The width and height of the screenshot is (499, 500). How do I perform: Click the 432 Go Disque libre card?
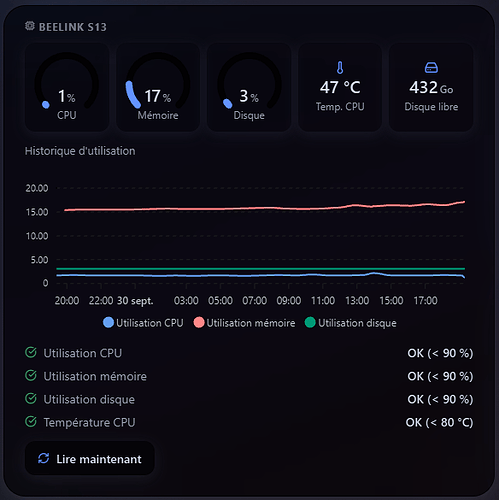click(431, 87)
